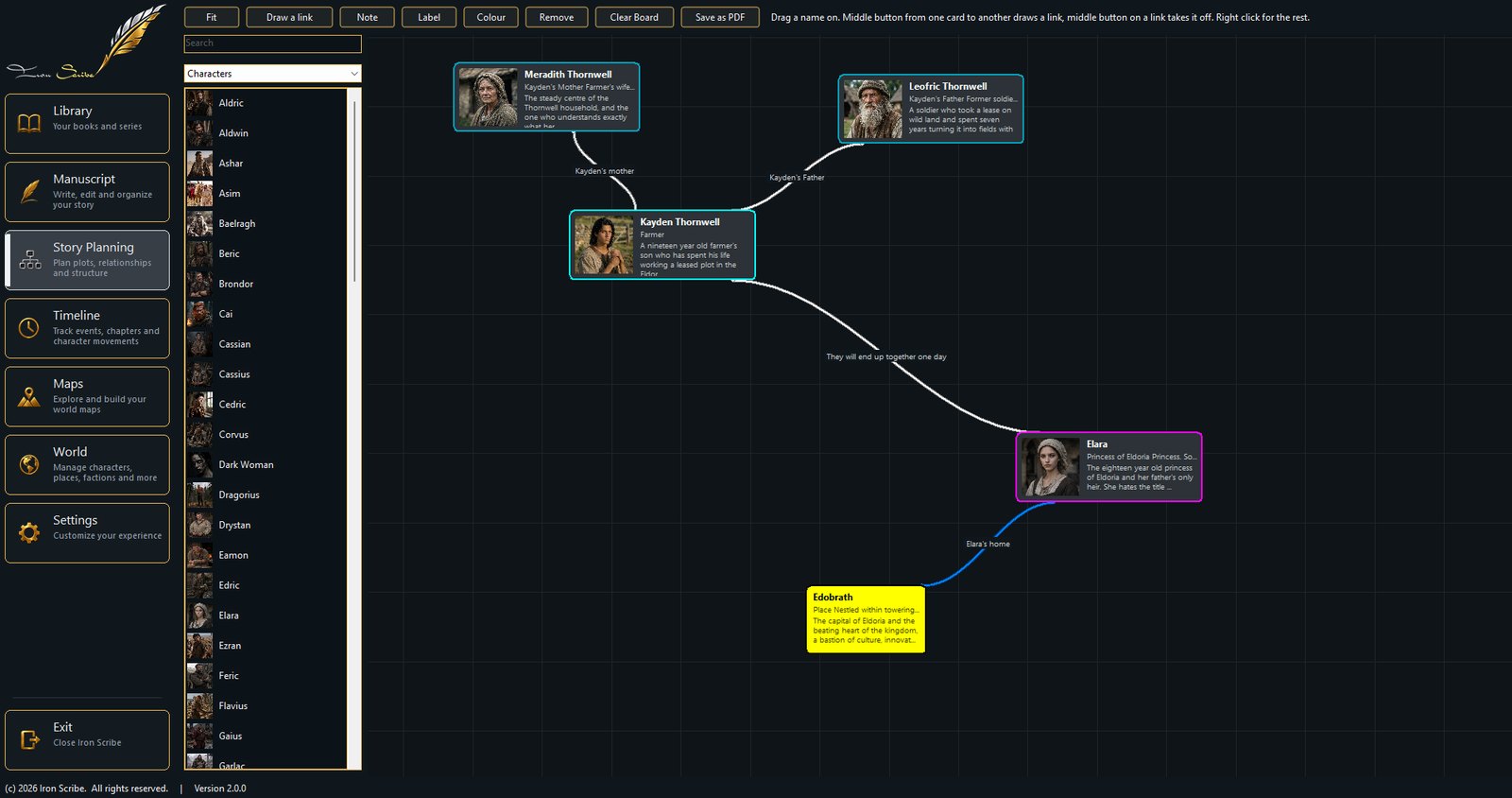Click the Exit door icon
The width and height of the screenshot is (1512, 798).
[x=29, y=739]
